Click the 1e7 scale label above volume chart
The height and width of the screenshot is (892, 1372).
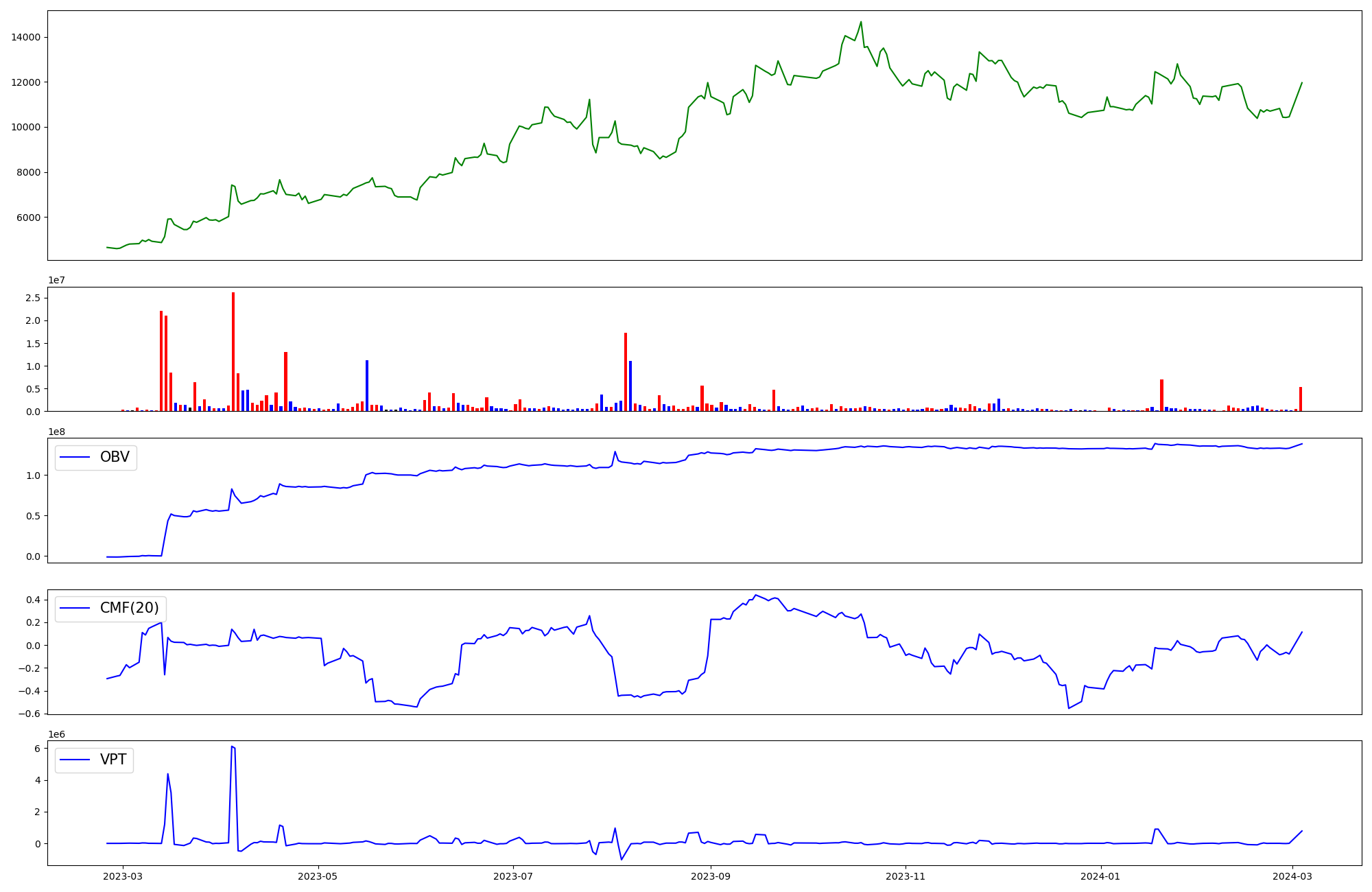click(58, 281)
